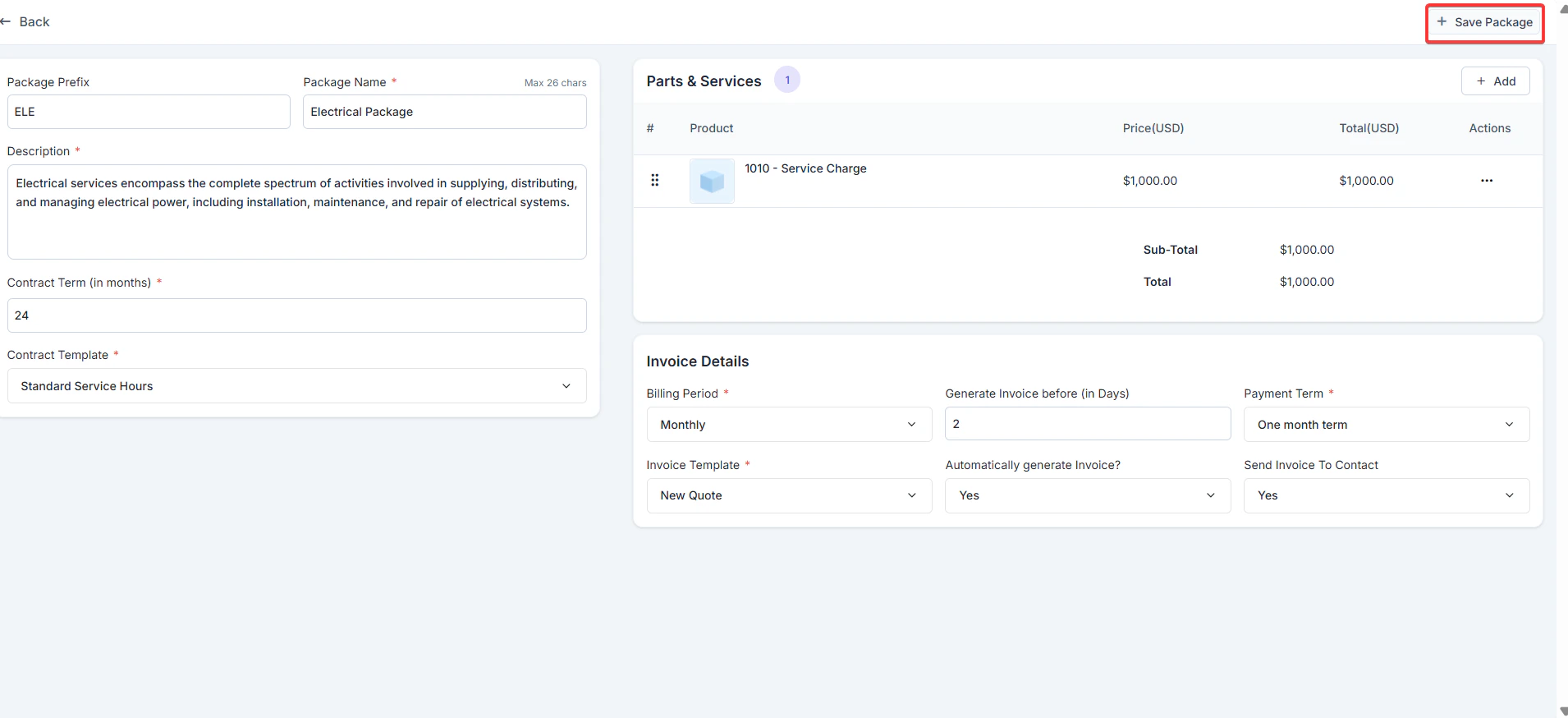Click the '1010 - Service Charge' product name
Screen dimensions: 1568x718
(x=805, y=168)
